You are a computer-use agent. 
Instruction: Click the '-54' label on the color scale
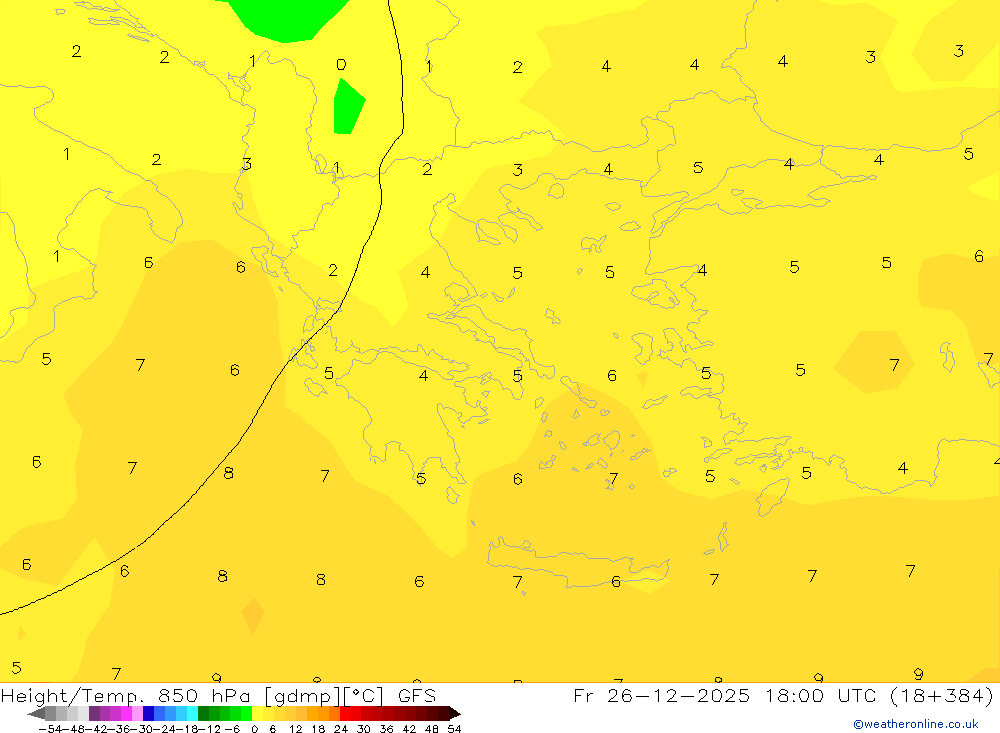tap(51, 729)
